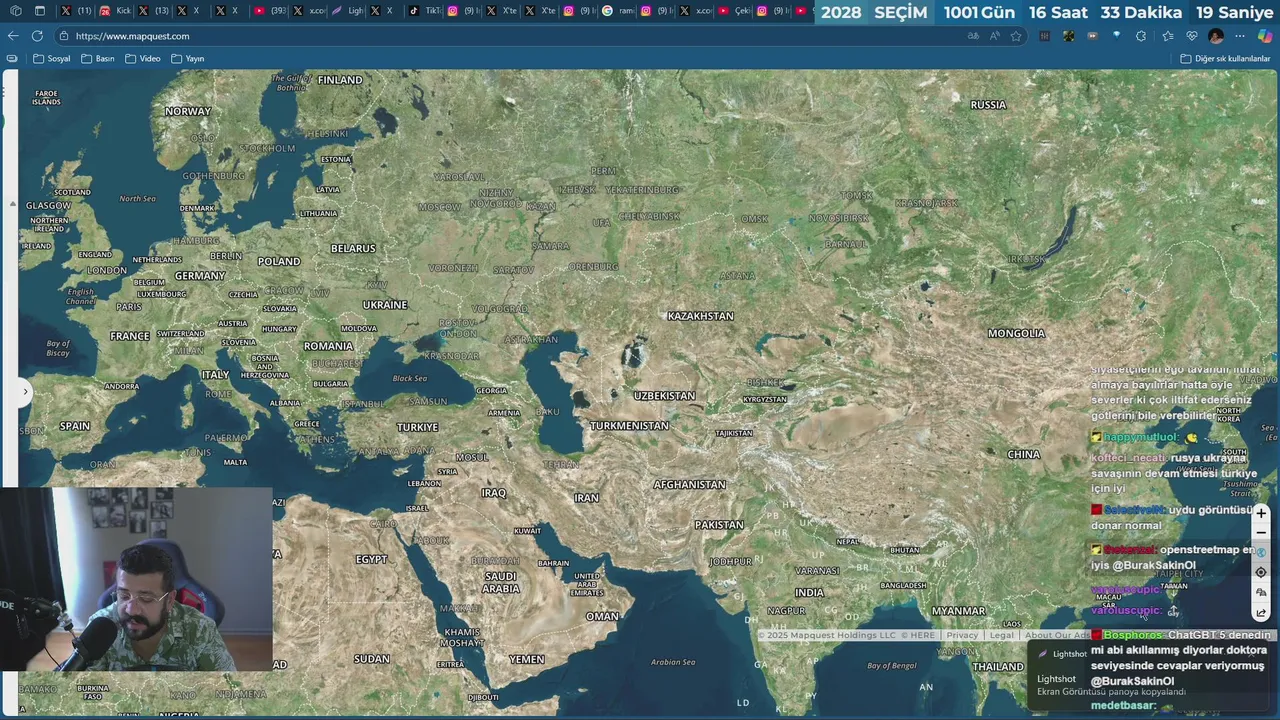Open browser essentials heartbeat icon
The image size is (1280, 720).
click(1191, 36)
